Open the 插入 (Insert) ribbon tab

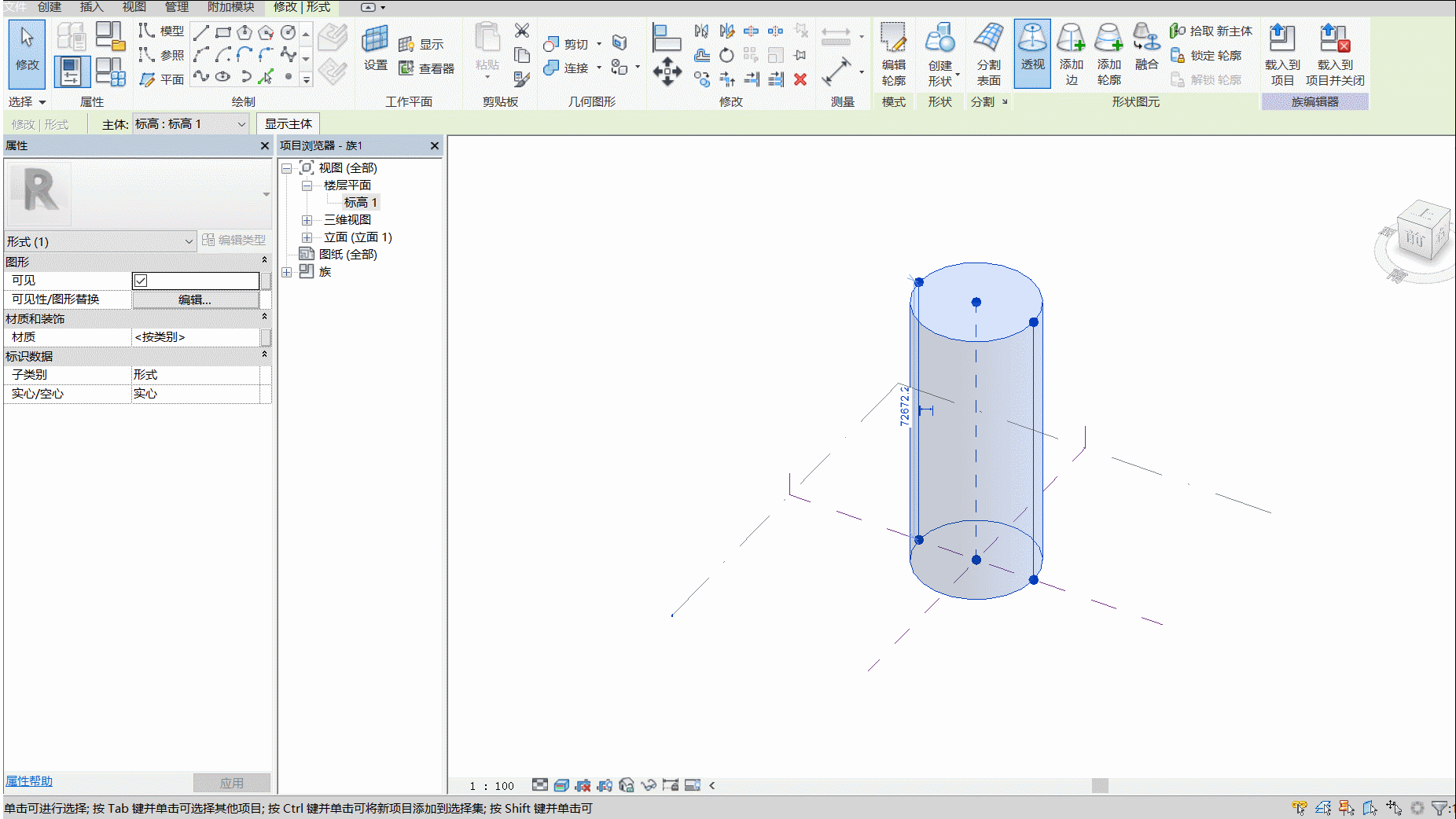pyautogui.click(x=91, y=7)
